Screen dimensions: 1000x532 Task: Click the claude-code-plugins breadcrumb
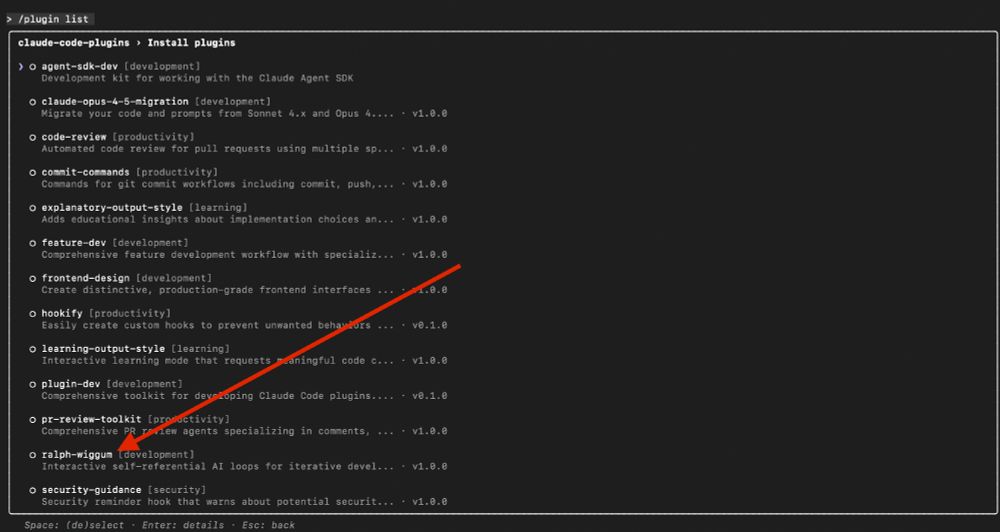point(73,43)
